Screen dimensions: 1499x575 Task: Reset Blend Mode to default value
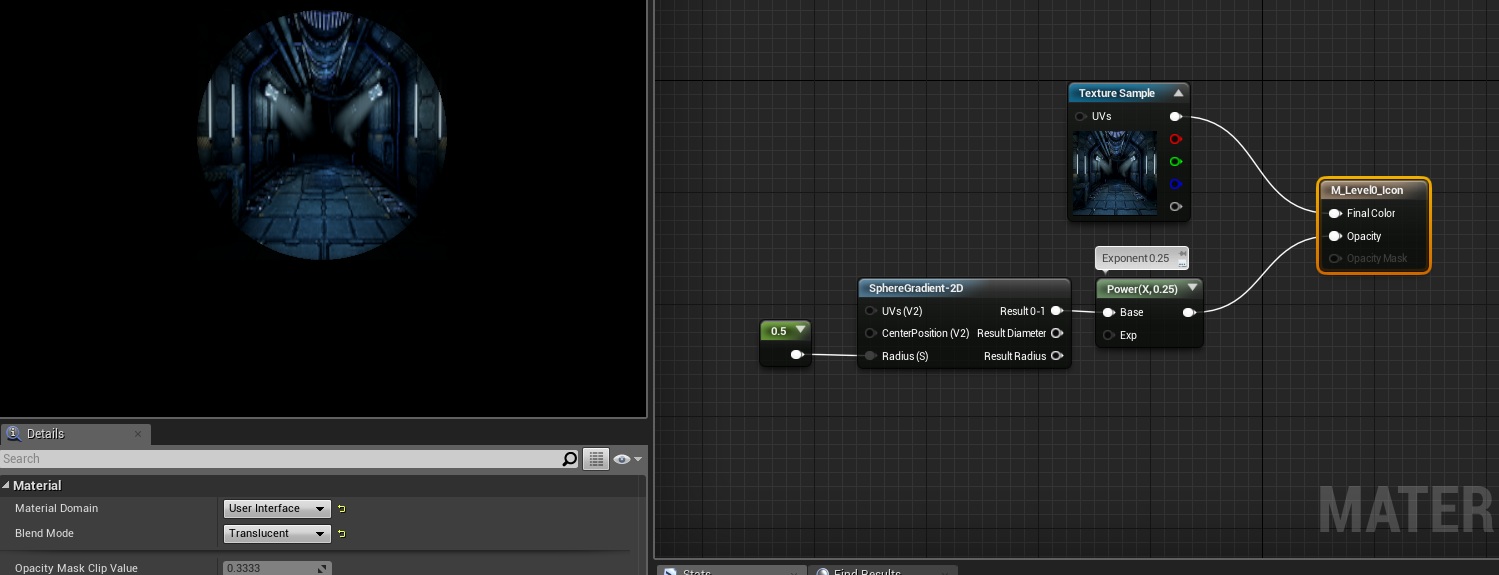[341, 534]
